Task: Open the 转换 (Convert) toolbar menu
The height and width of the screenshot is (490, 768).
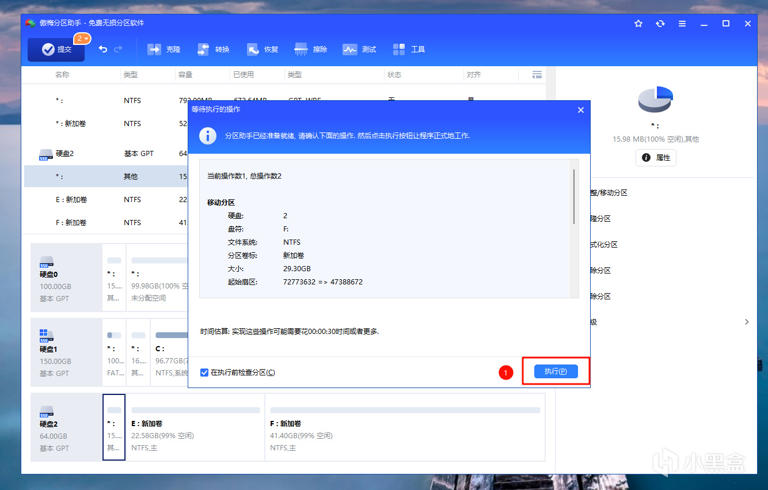Action: pyautogui.click(x=213, y=49)
